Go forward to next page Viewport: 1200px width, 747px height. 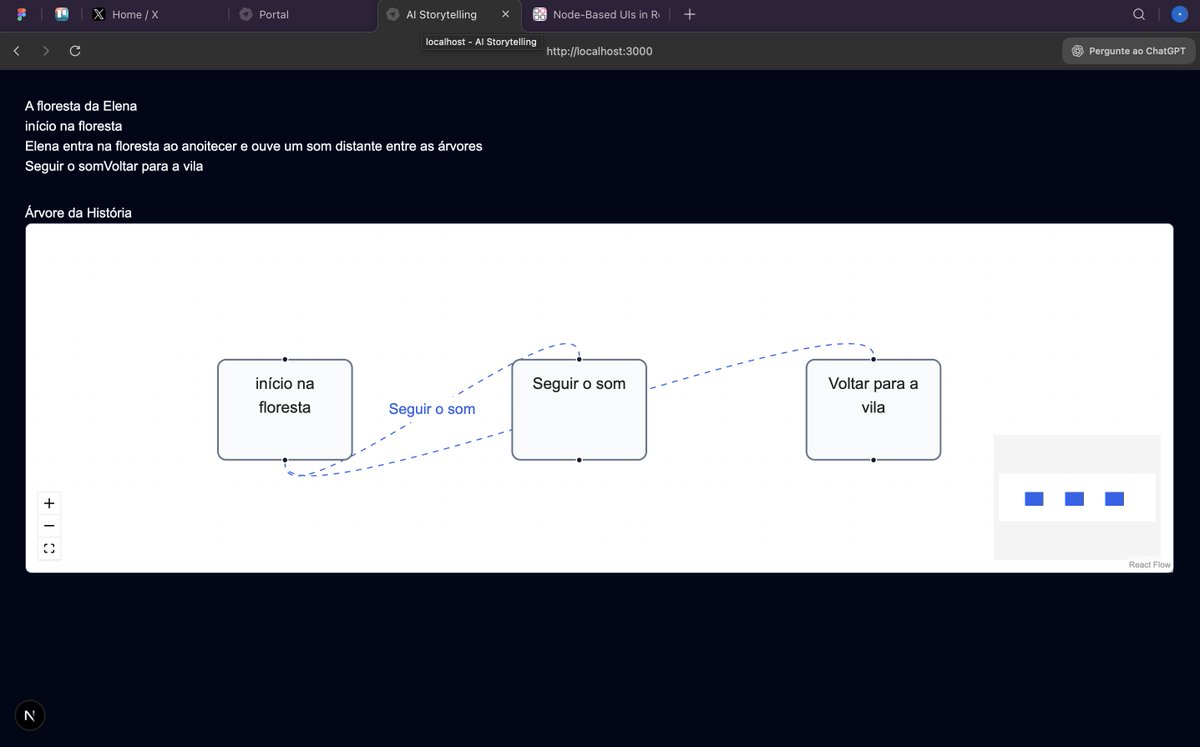(x=46, y=51)
